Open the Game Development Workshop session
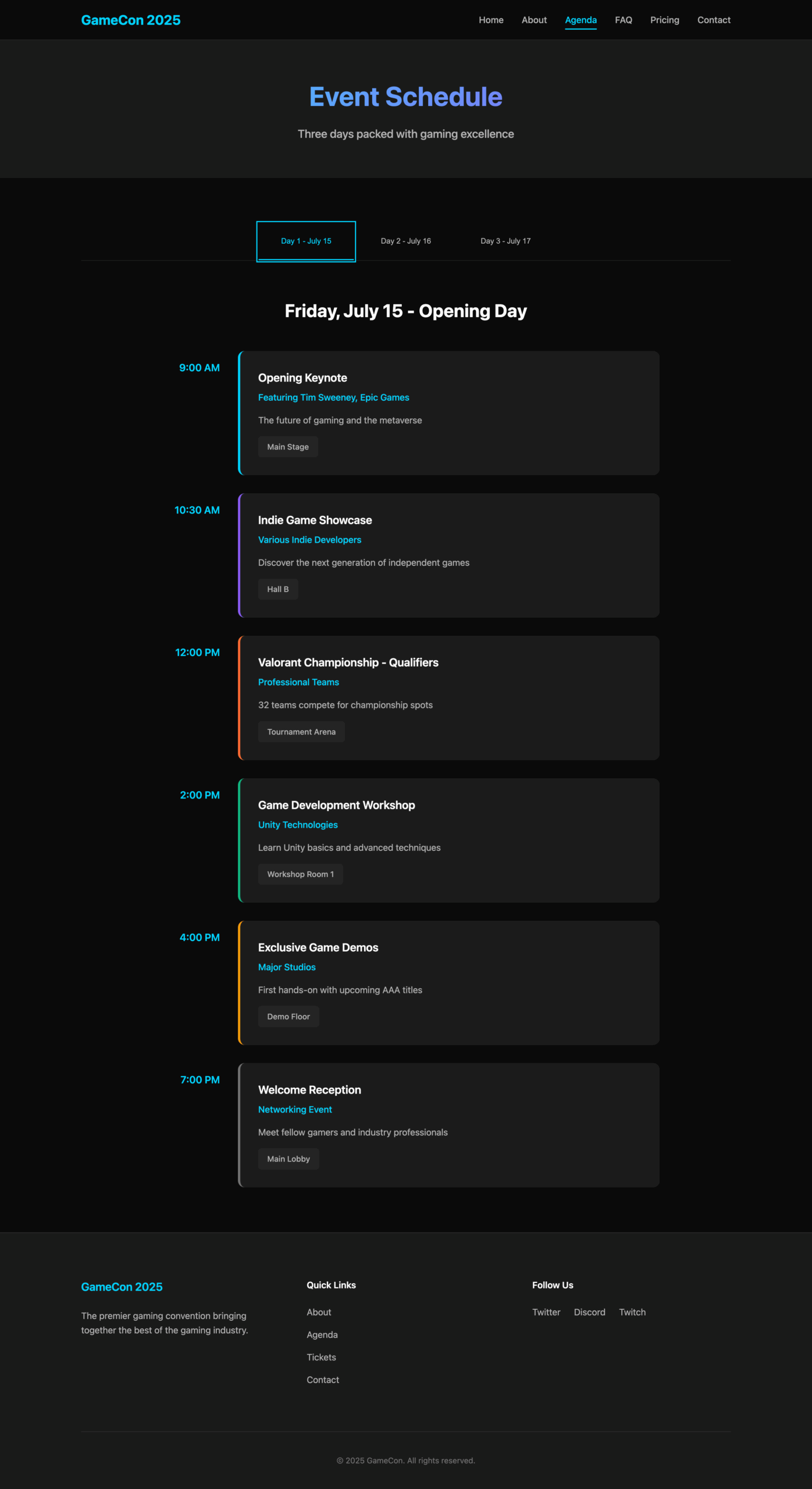The width and height of the screenshot is (812, 1489). 448,840
